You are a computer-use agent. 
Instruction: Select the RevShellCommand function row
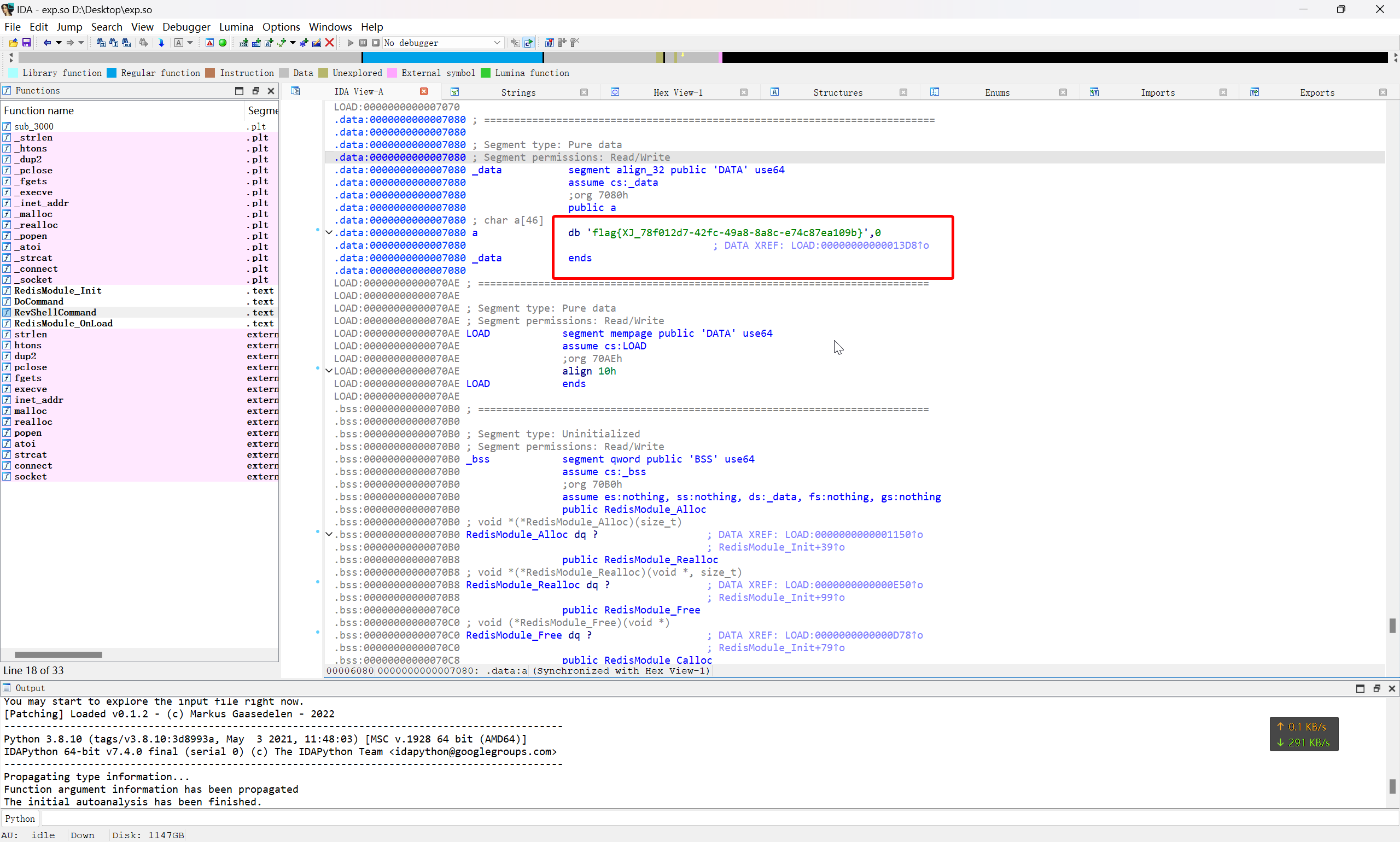click(x=139, y=312)
